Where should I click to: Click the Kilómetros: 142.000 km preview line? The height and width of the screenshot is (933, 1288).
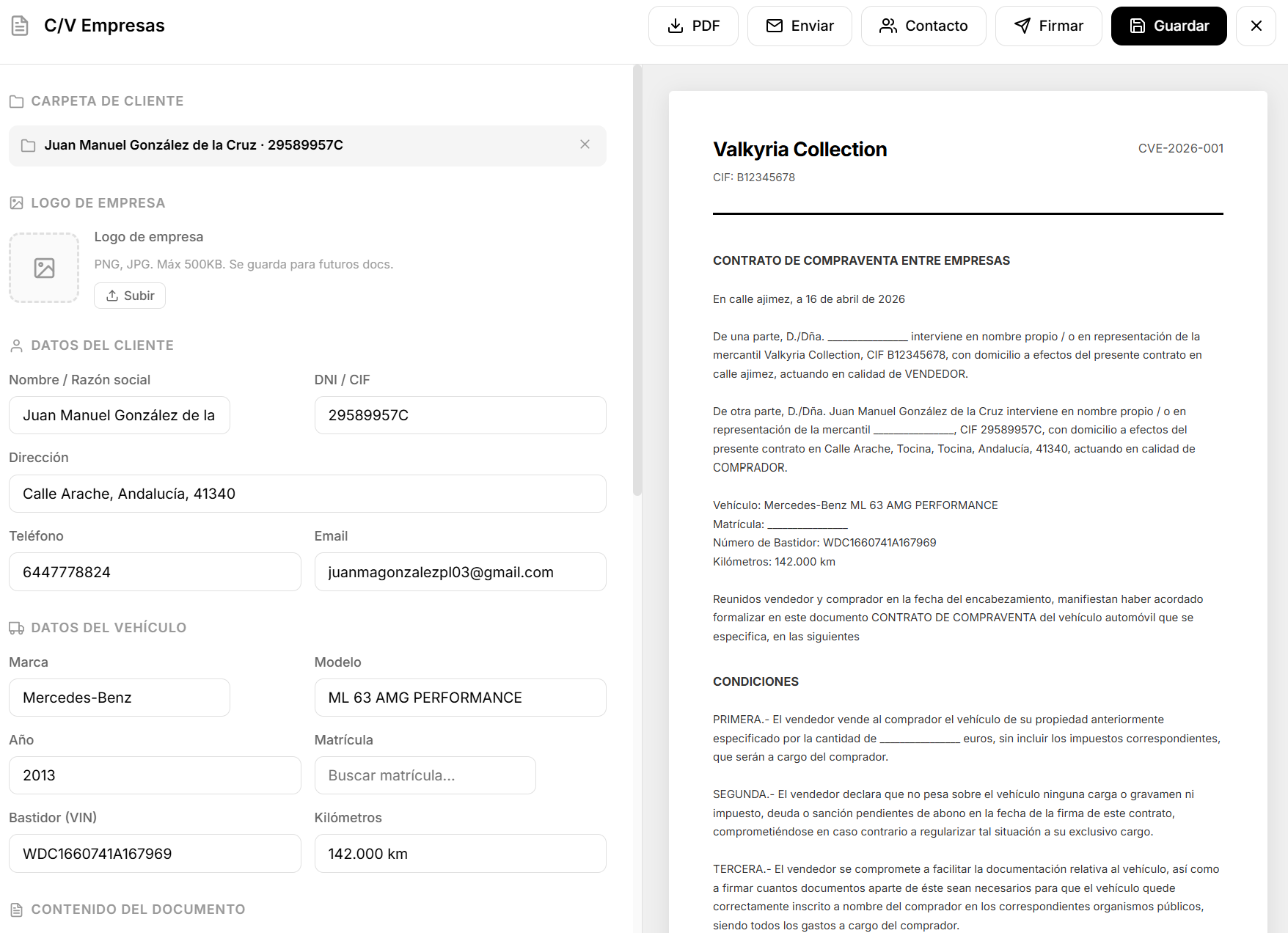point(774,562)
